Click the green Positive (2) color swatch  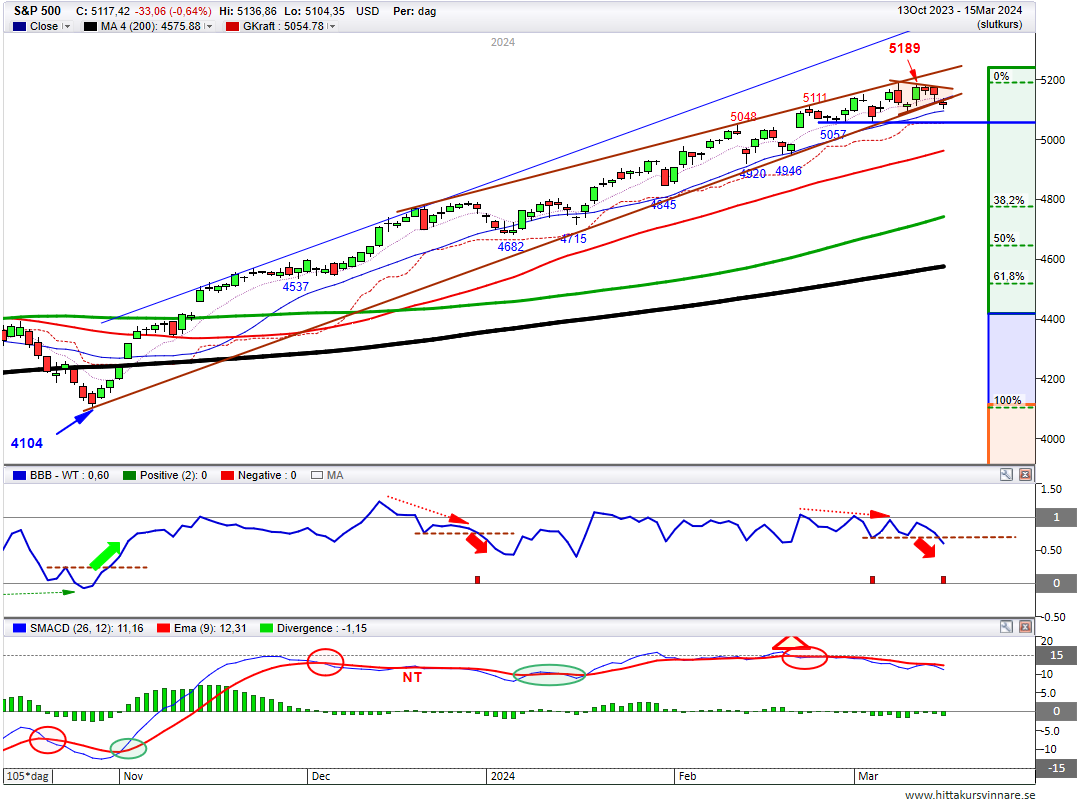click(129, 475)
